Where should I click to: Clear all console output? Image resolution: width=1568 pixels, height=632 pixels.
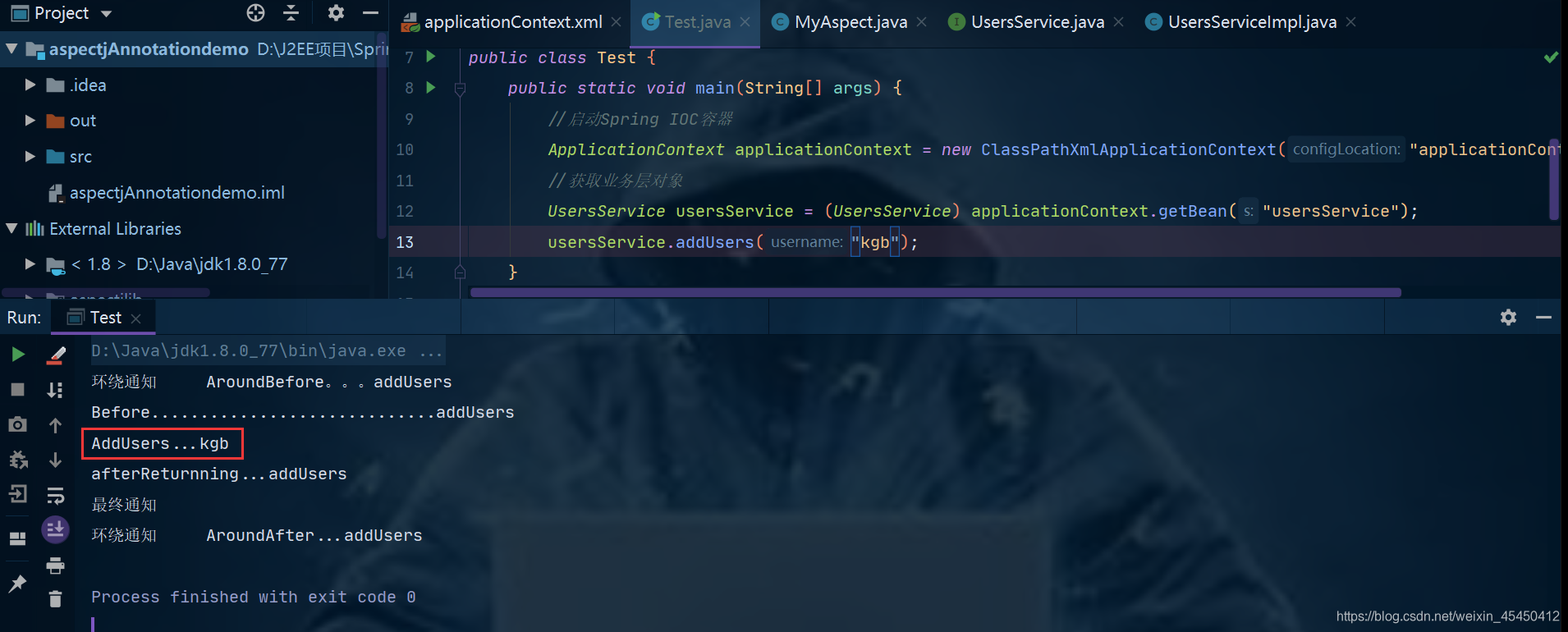click(55, 599)
